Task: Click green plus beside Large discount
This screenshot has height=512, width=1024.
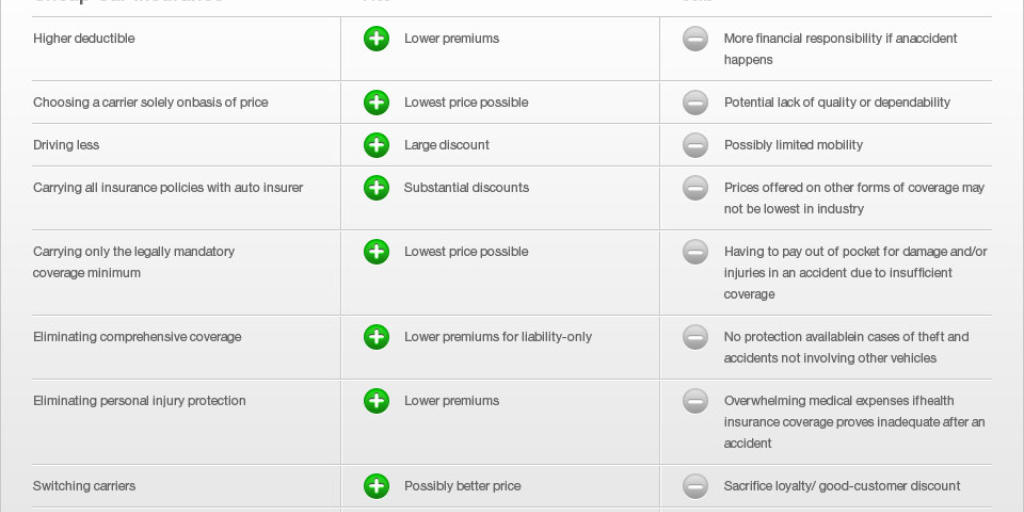Action: point(376,145)
